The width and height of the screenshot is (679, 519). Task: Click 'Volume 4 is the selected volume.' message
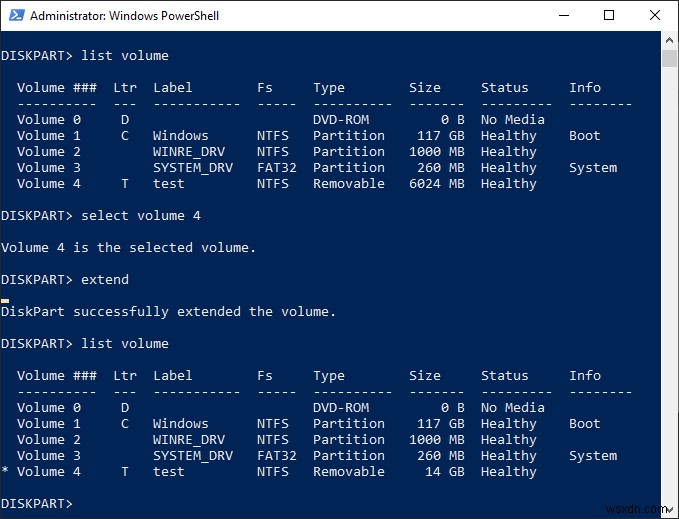click(x=129, y=248)
